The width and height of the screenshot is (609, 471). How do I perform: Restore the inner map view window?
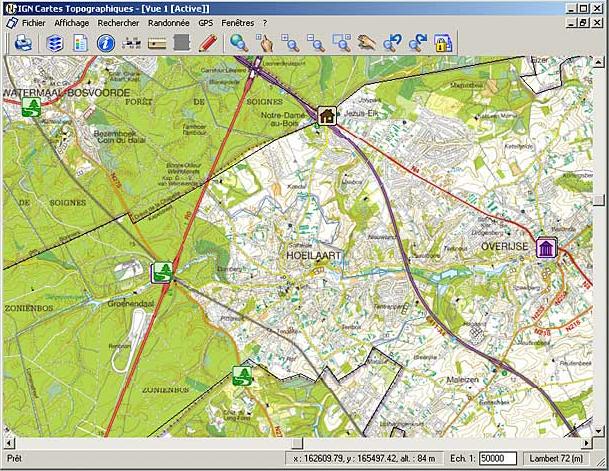583,23
